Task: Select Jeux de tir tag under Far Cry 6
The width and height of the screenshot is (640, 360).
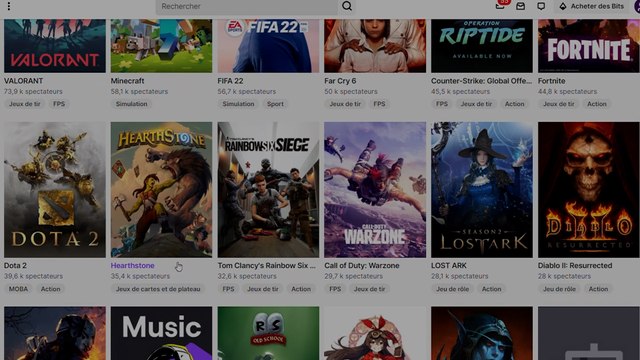Action: (x=345, y=104)
